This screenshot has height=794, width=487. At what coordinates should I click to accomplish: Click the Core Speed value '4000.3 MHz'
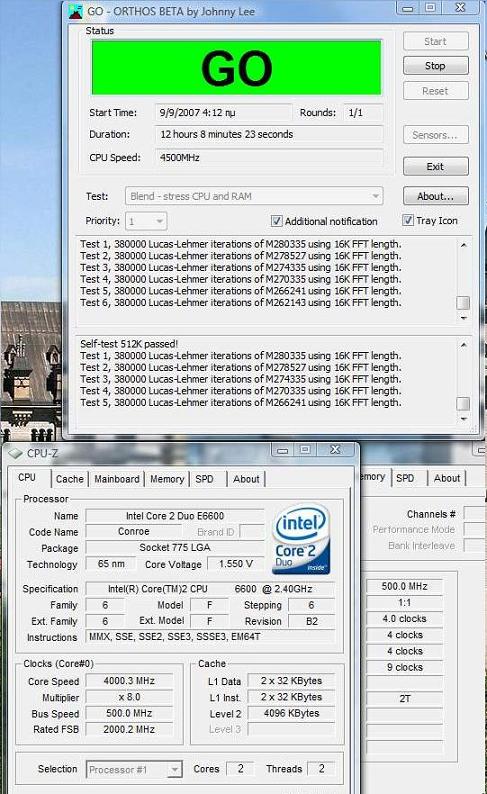pyautogui.click(x=129, y=681)
